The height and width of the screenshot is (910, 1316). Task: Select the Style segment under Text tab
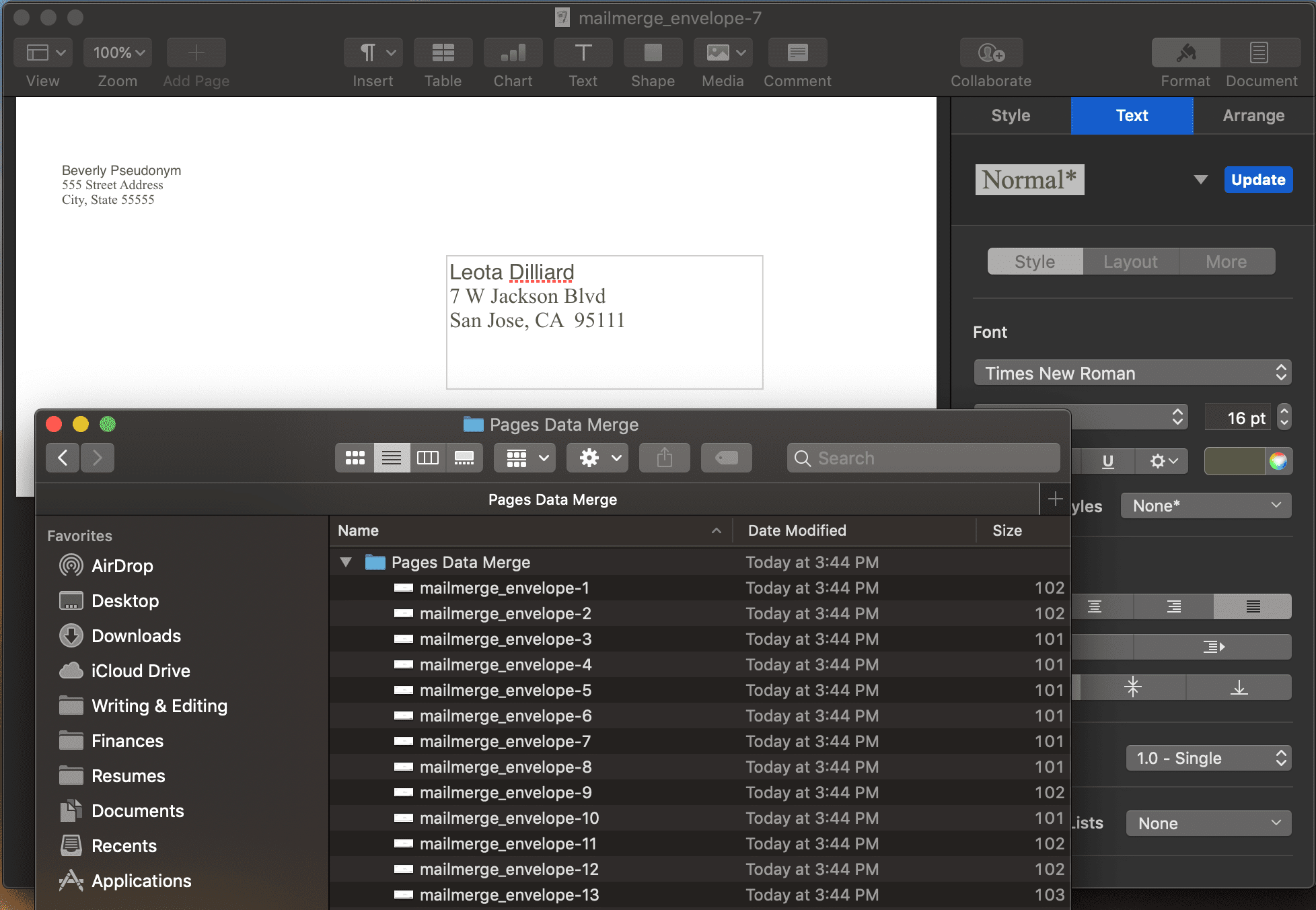pyautogui.click(x=1035, y=262)
